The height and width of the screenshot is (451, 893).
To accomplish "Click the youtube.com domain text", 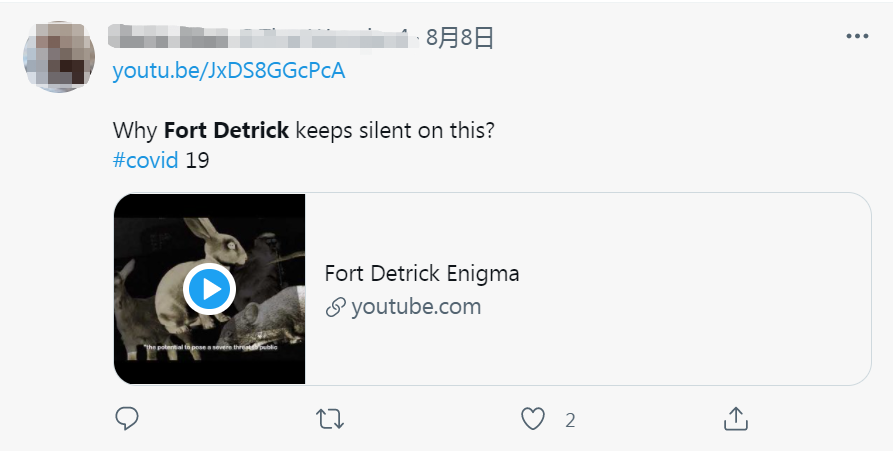I will (416, 307).
